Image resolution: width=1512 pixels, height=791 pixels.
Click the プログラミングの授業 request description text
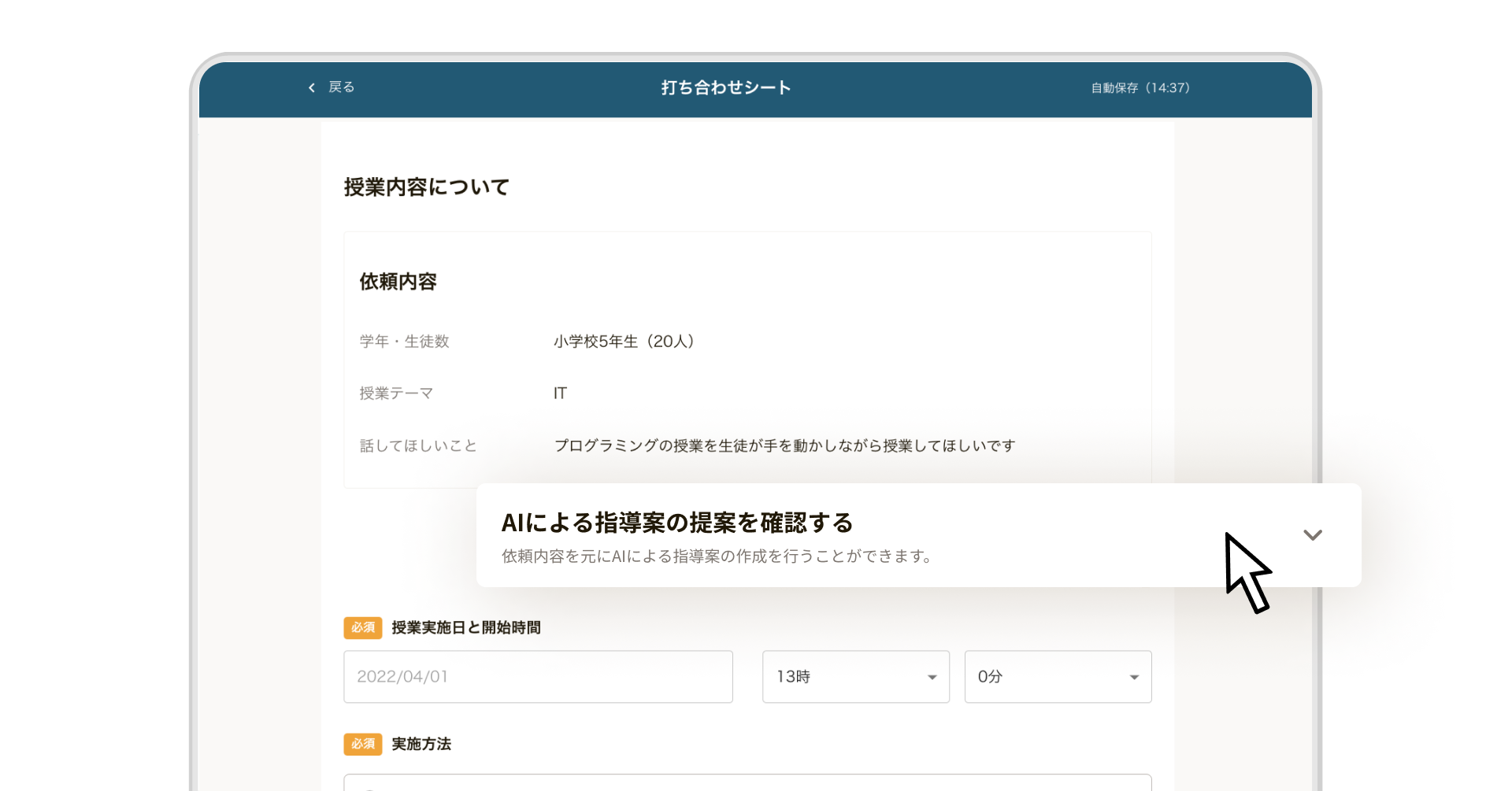784,446
